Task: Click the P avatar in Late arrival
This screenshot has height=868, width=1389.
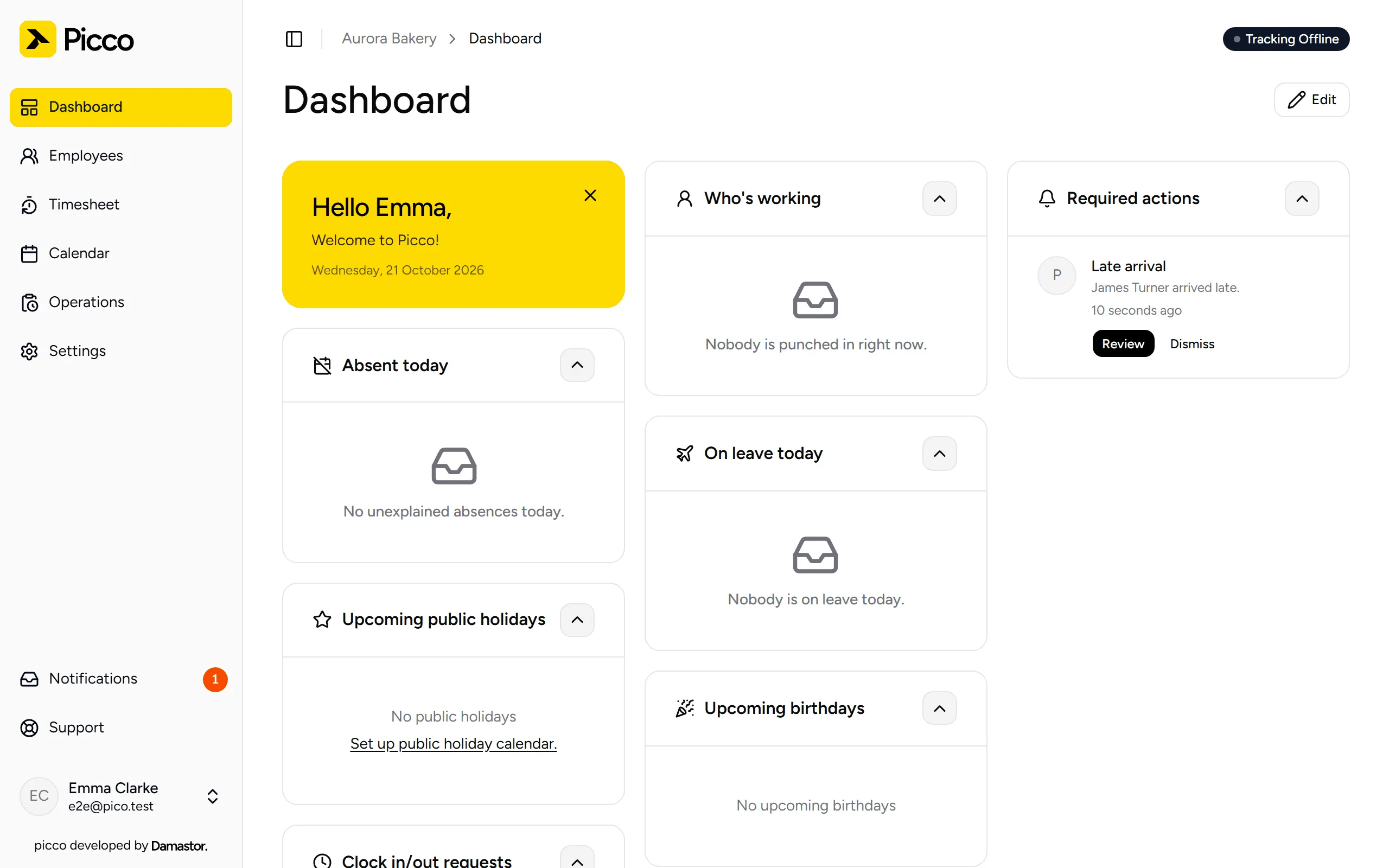Action: 1057,276
